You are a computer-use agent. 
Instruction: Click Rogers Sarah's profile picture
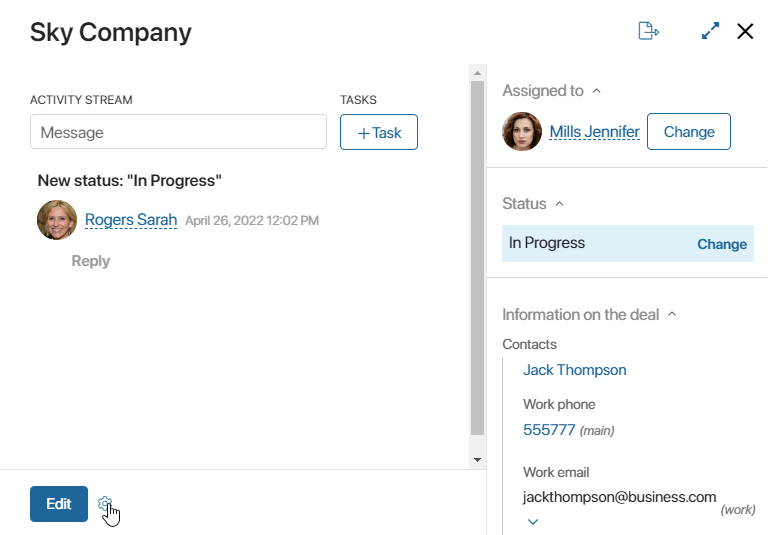57,220
